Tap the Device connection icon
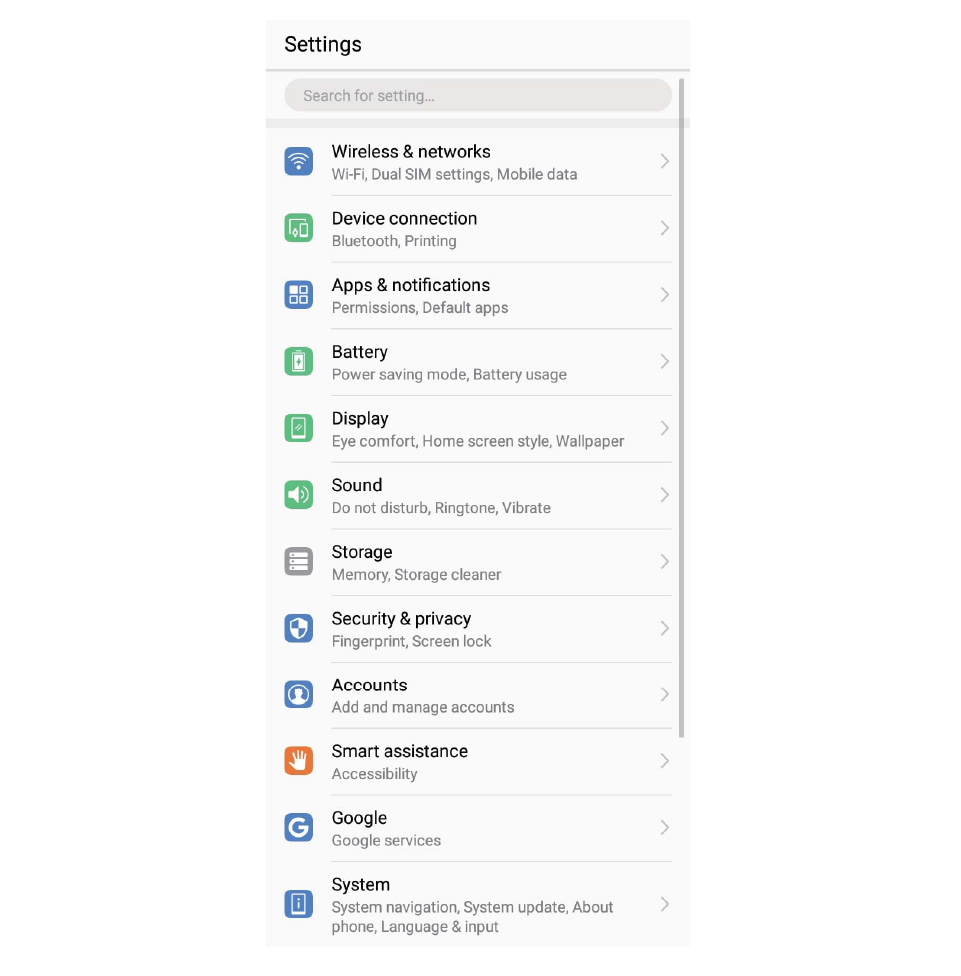The width and height of the screenshot is (961, 976). (x=298, y=228)
